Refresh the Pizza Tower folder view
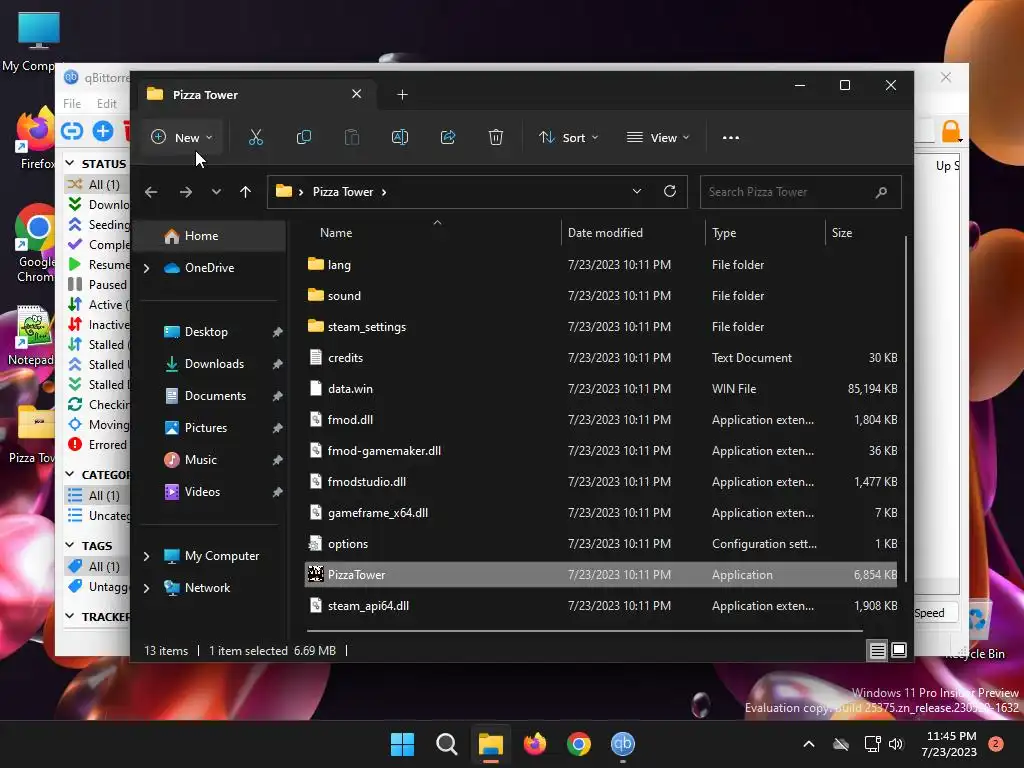Viewport: 1024px width, 768px height. coord(669,191)
